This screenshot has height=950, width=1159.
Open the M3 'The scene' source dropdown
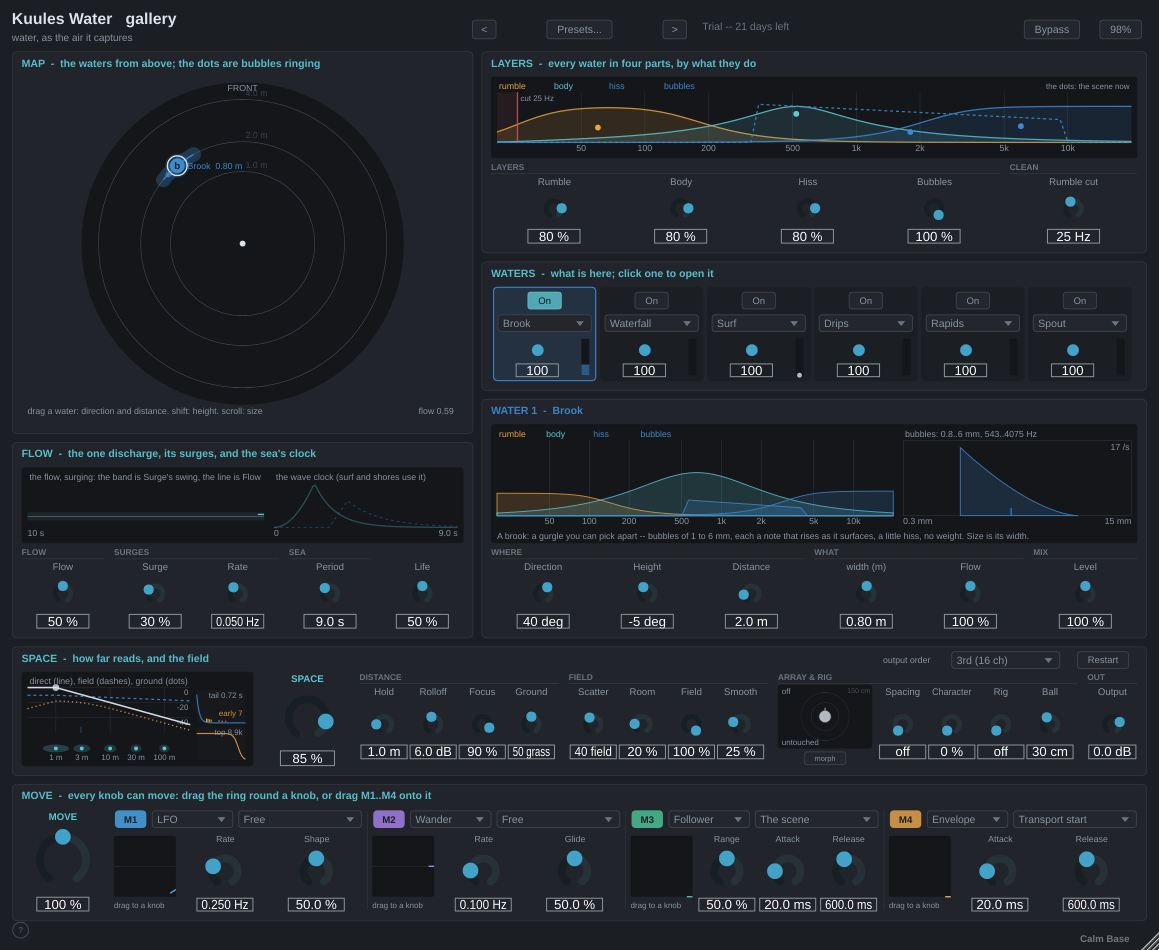click(x=816, y=819)
